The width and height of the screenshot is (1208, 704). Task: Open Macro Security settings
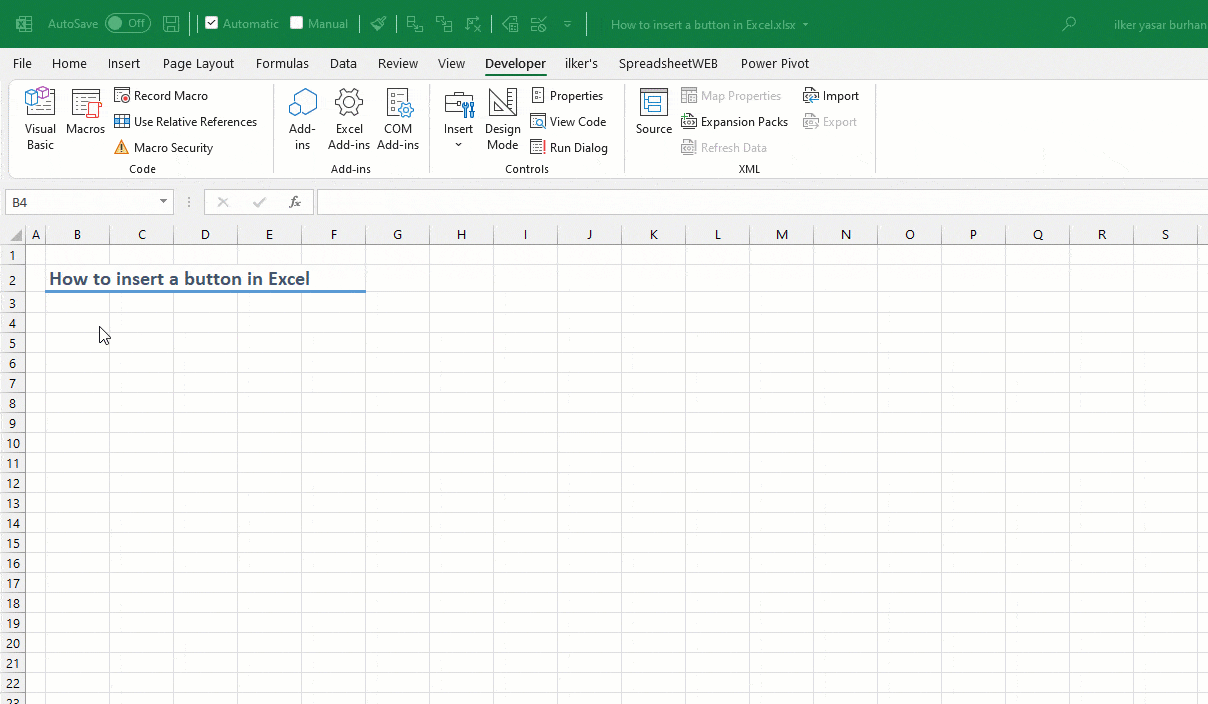172,147
